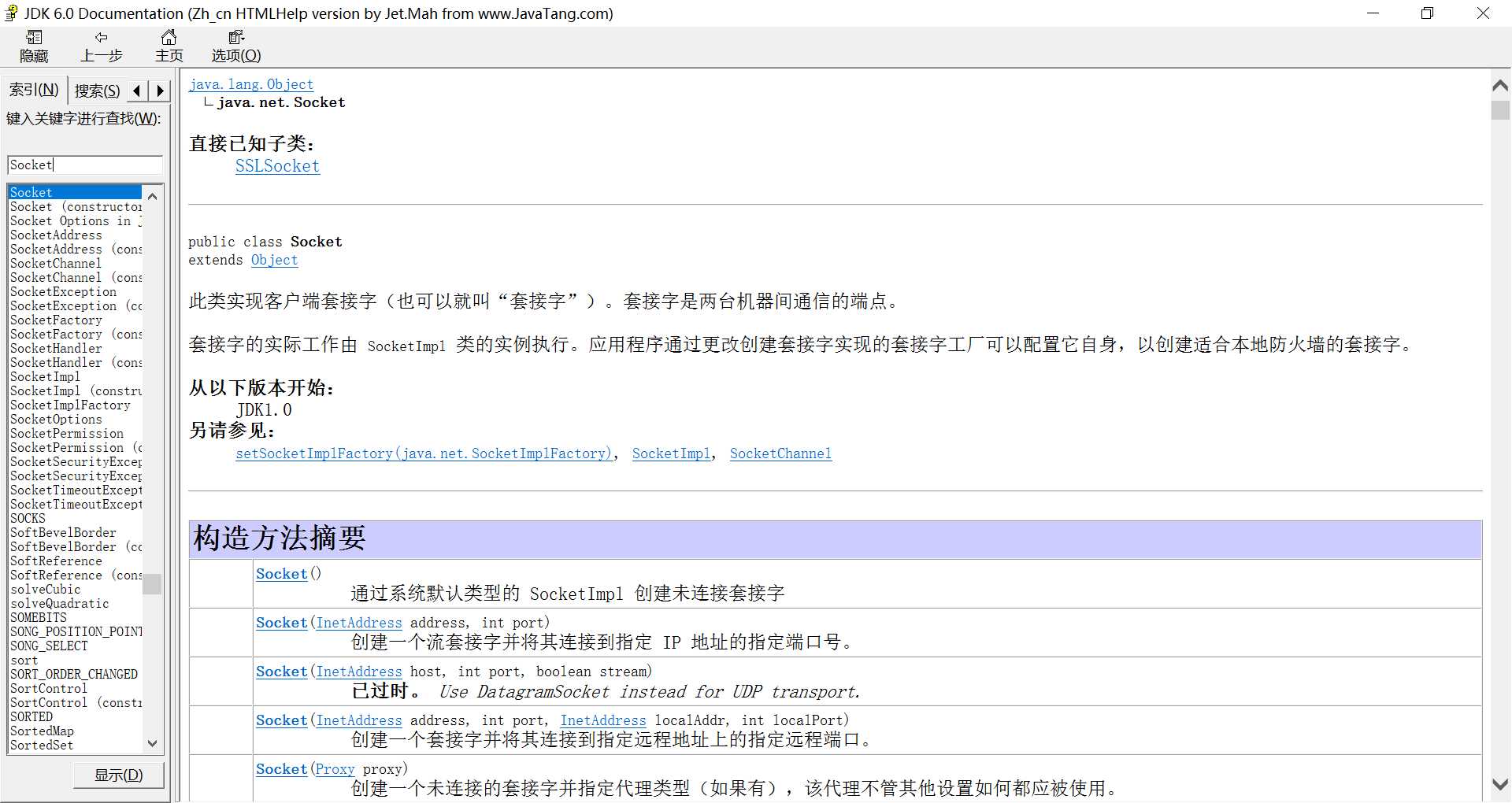
Task: Click the content pane scrollbar thumb
Action: pos(1500,109)
